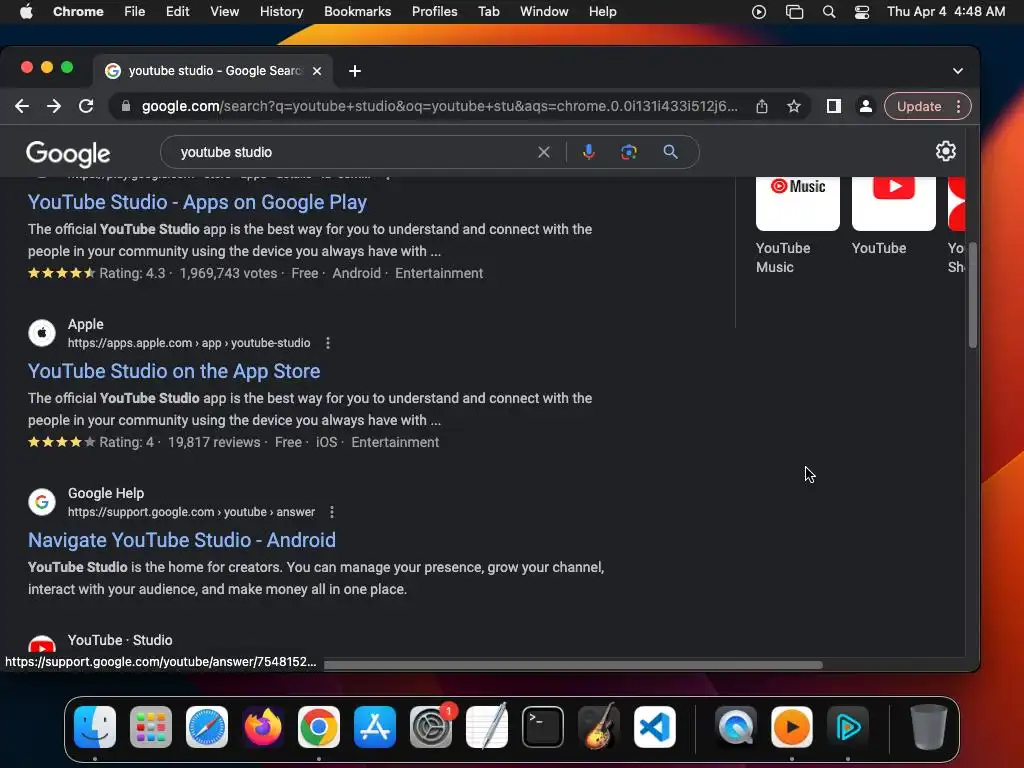Open the Profiles menu

point(434,11)
